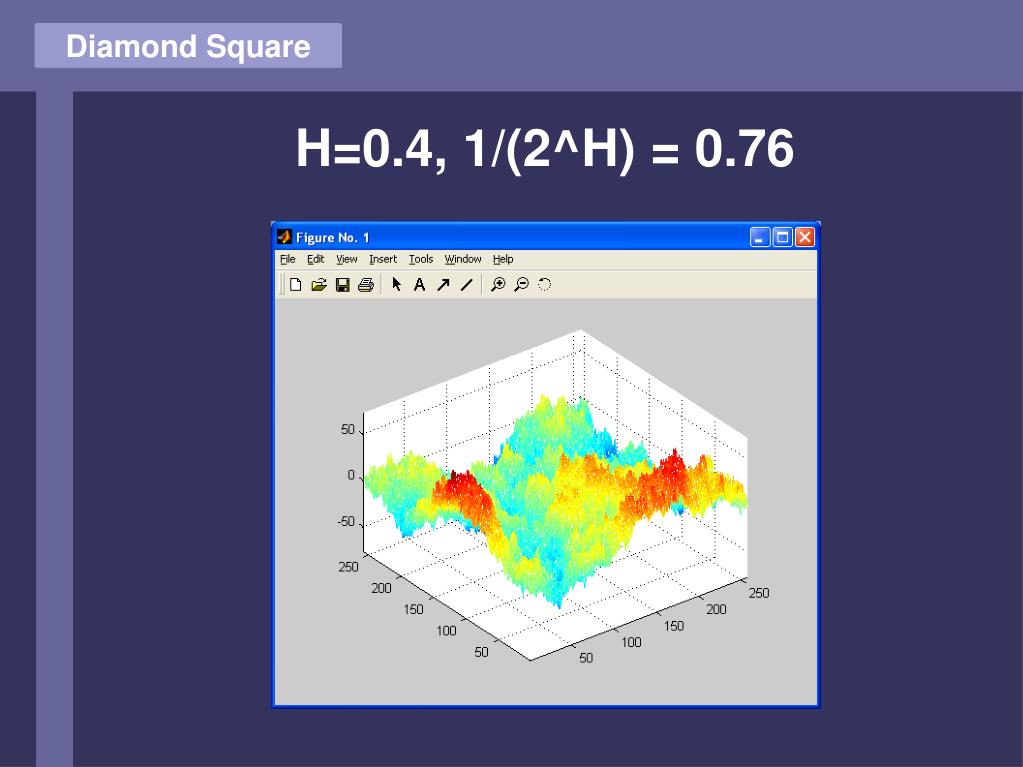Viewport: 1023px width, 767px height.
Task: Click the 'H=0.4, 1/(2^H) = 0.76' heading
Action: tap(545, 149)
